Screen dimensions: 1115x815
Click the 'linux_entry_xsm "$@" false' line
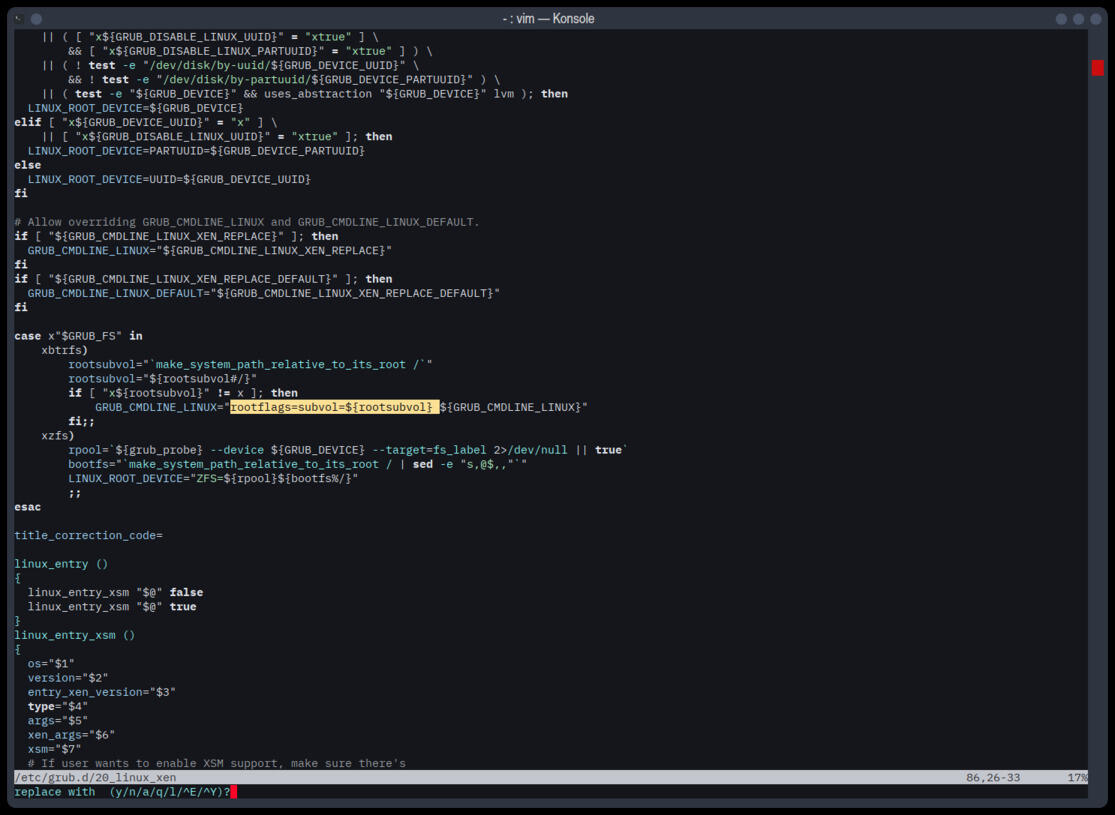pos(115,592)
